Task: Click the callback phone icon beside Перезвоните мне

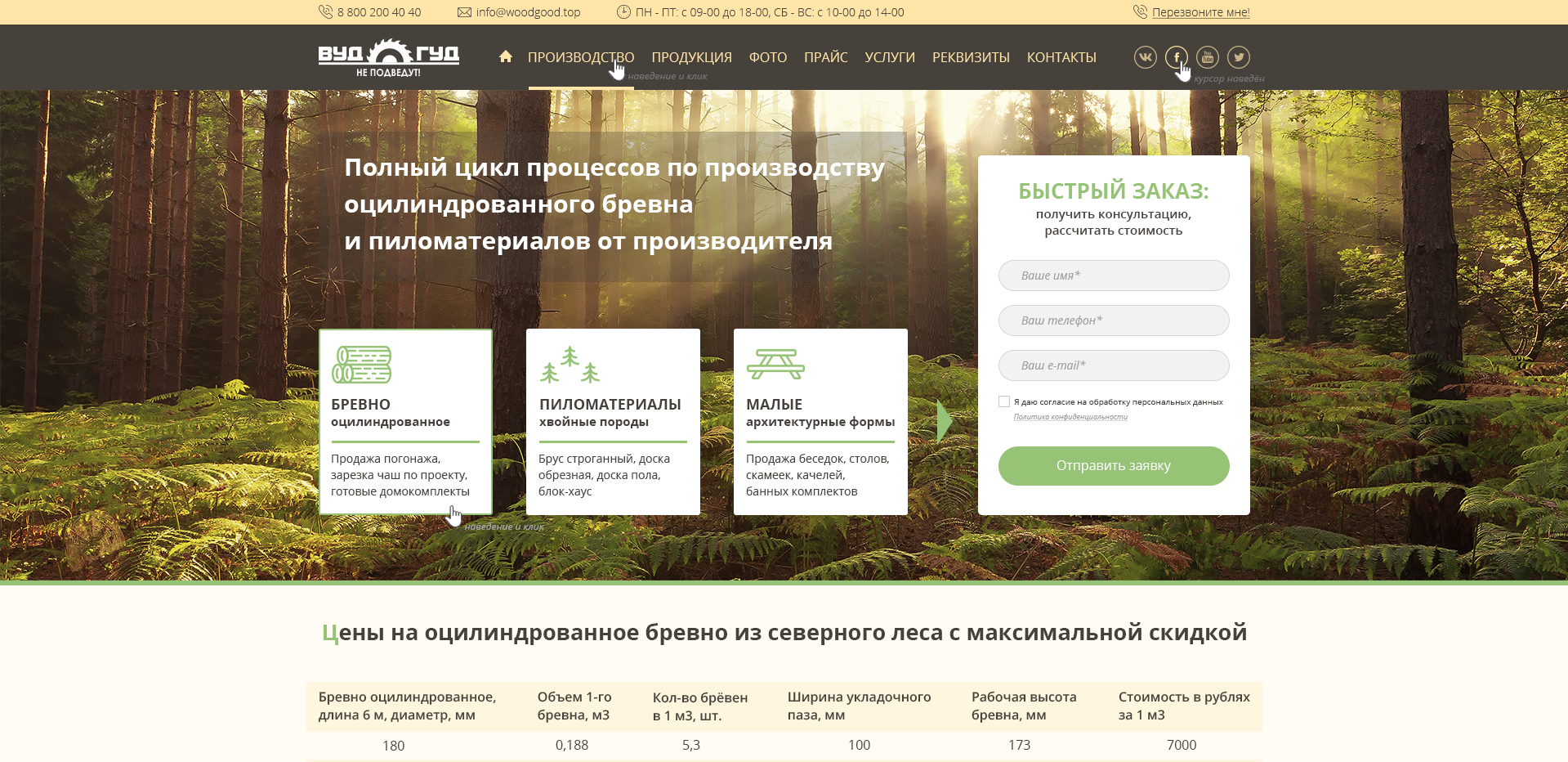Action: point(1141,12)
